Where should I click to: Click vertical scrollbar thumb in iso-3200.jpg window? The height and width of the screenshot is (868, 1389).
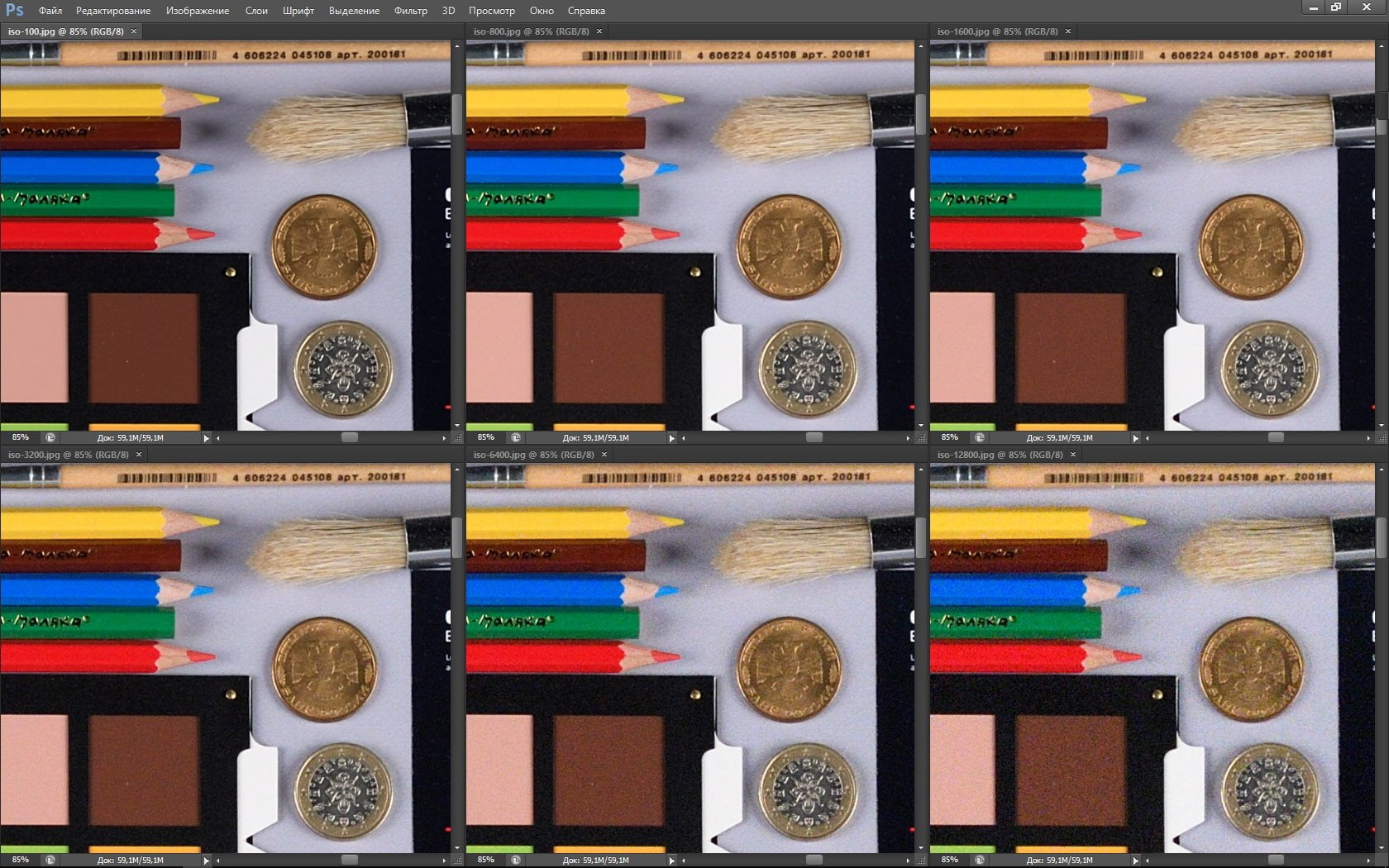point(456,538)
